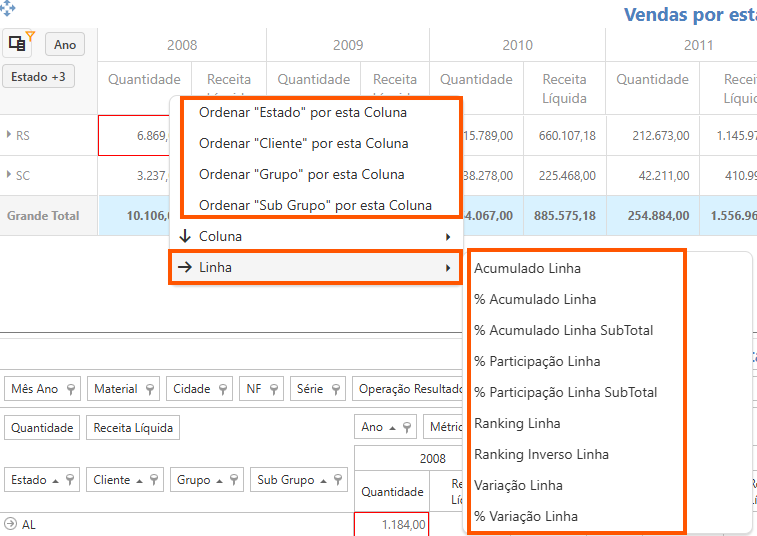This screenshot has width=757, height=536.
Task: Click the Cliente row field
Action: tap(125, 480)
